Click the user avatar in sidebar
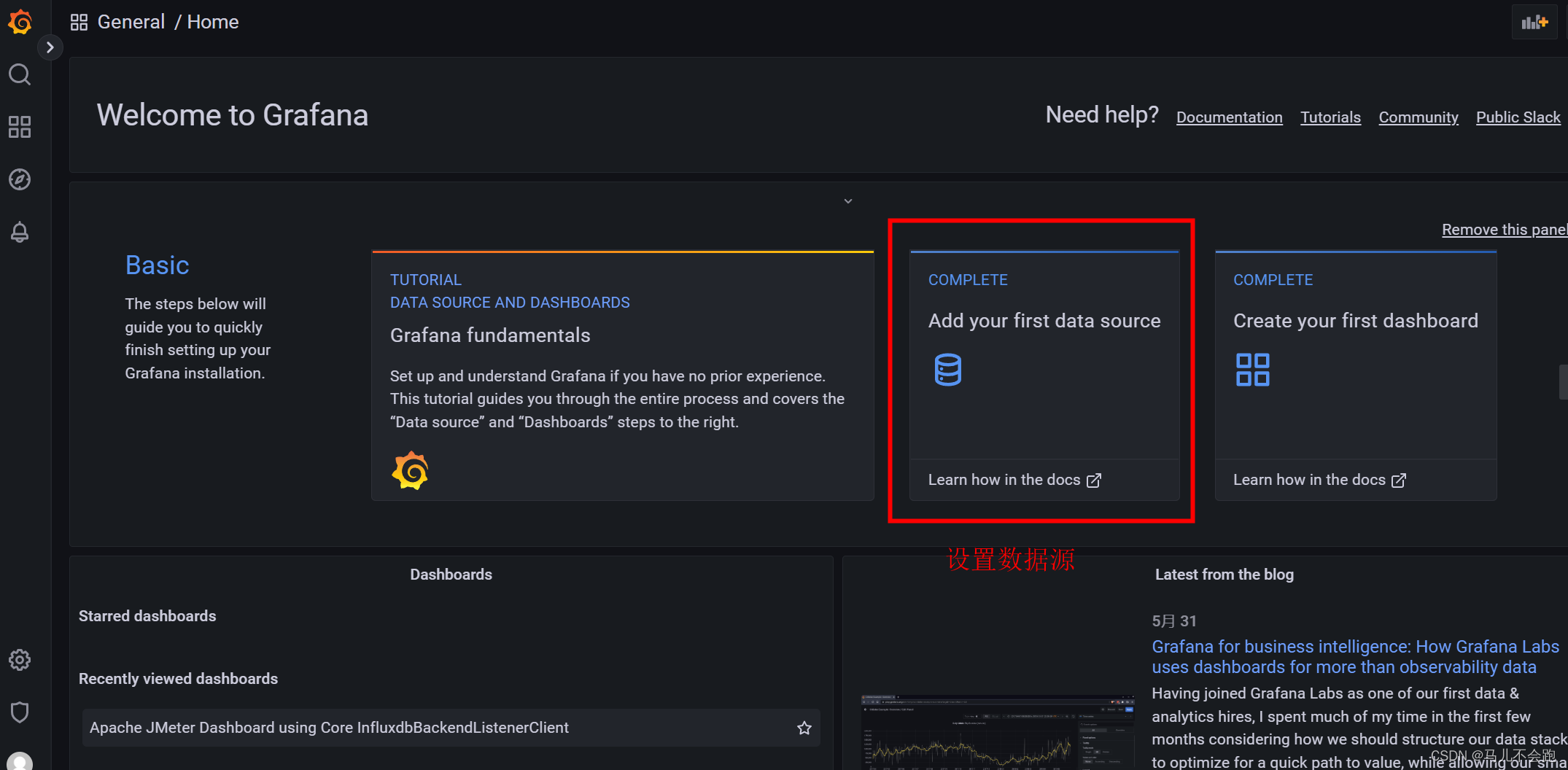The height and width of the screenshot is (770, 1568). click(x=20, y=761)
